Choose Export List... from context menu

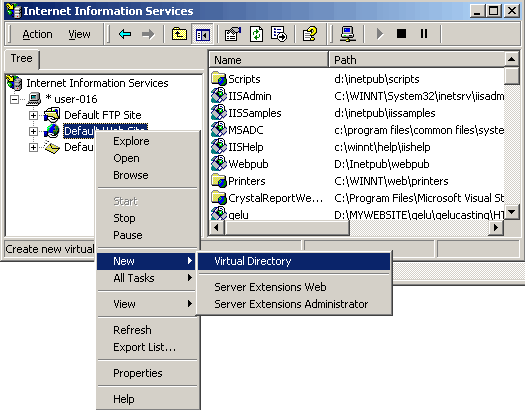pyautogui.click(x=147, y=347)
